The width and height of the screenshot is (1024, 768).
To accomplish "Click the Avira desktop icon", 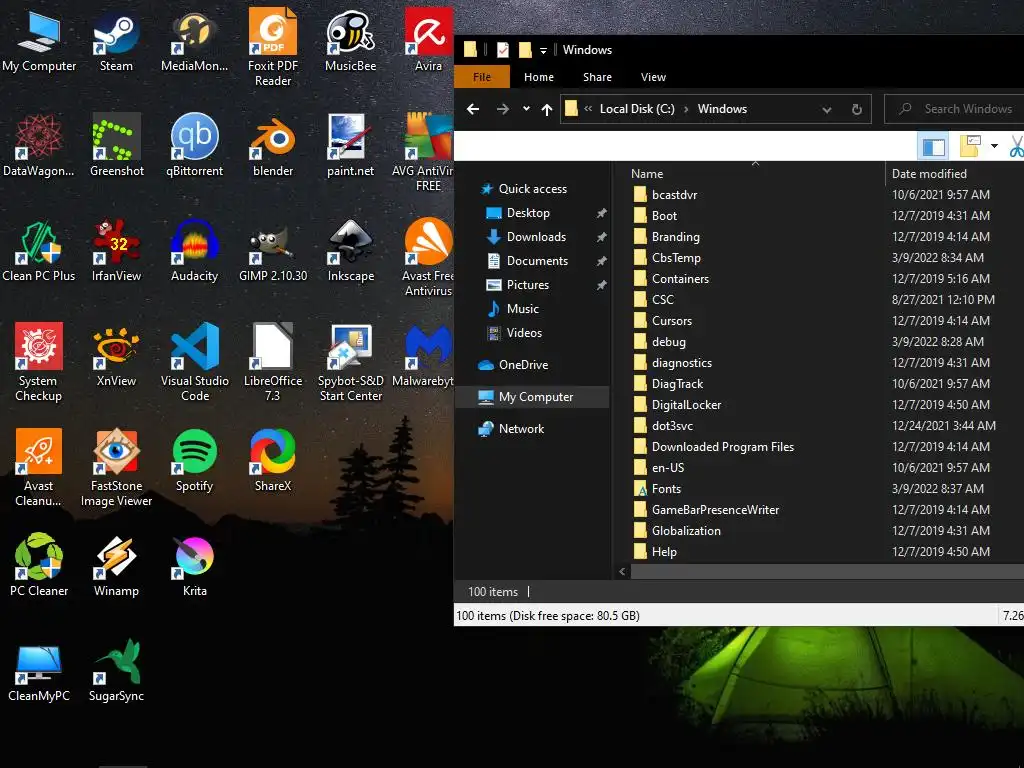I will pos(428,40).
